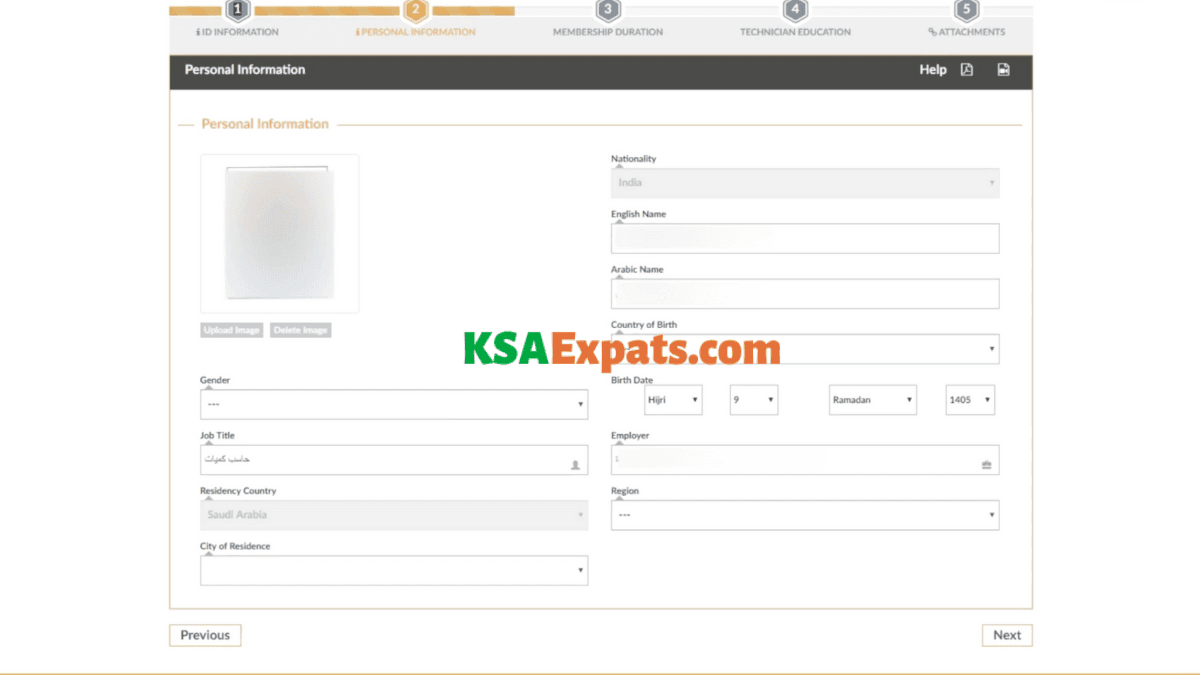Click the step 5 hexagon badge
This screenshot has height=675, width=1200.
coord(966,12)
